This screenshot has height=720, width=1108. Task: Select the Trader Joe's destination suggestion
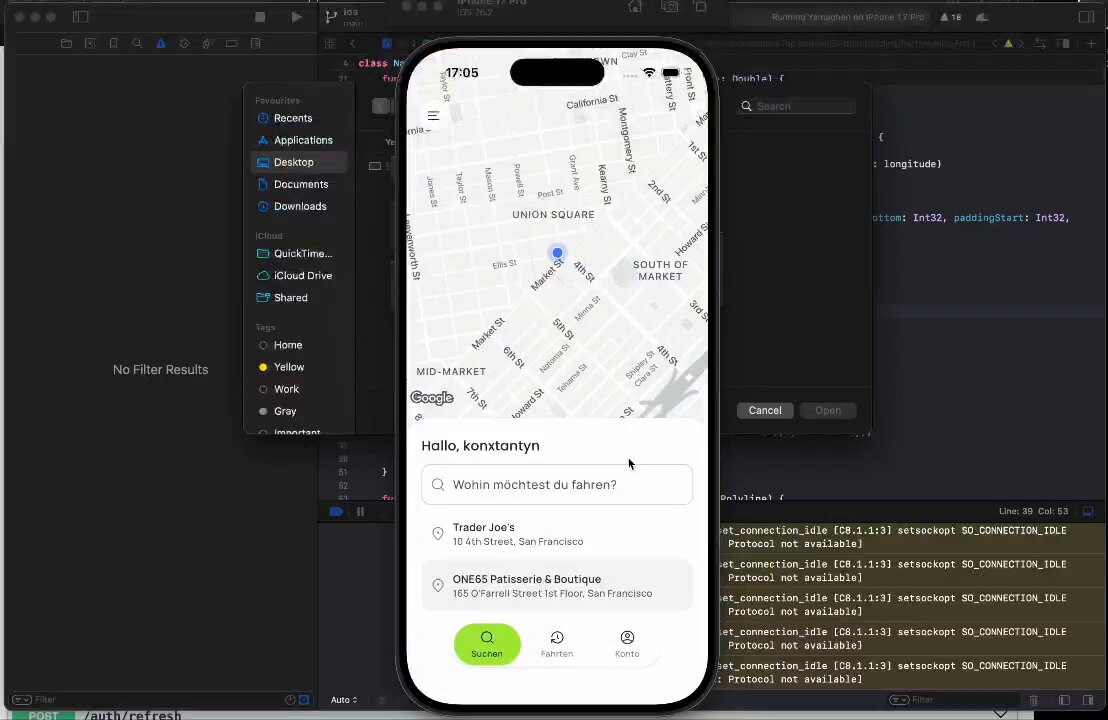point(557,534)
